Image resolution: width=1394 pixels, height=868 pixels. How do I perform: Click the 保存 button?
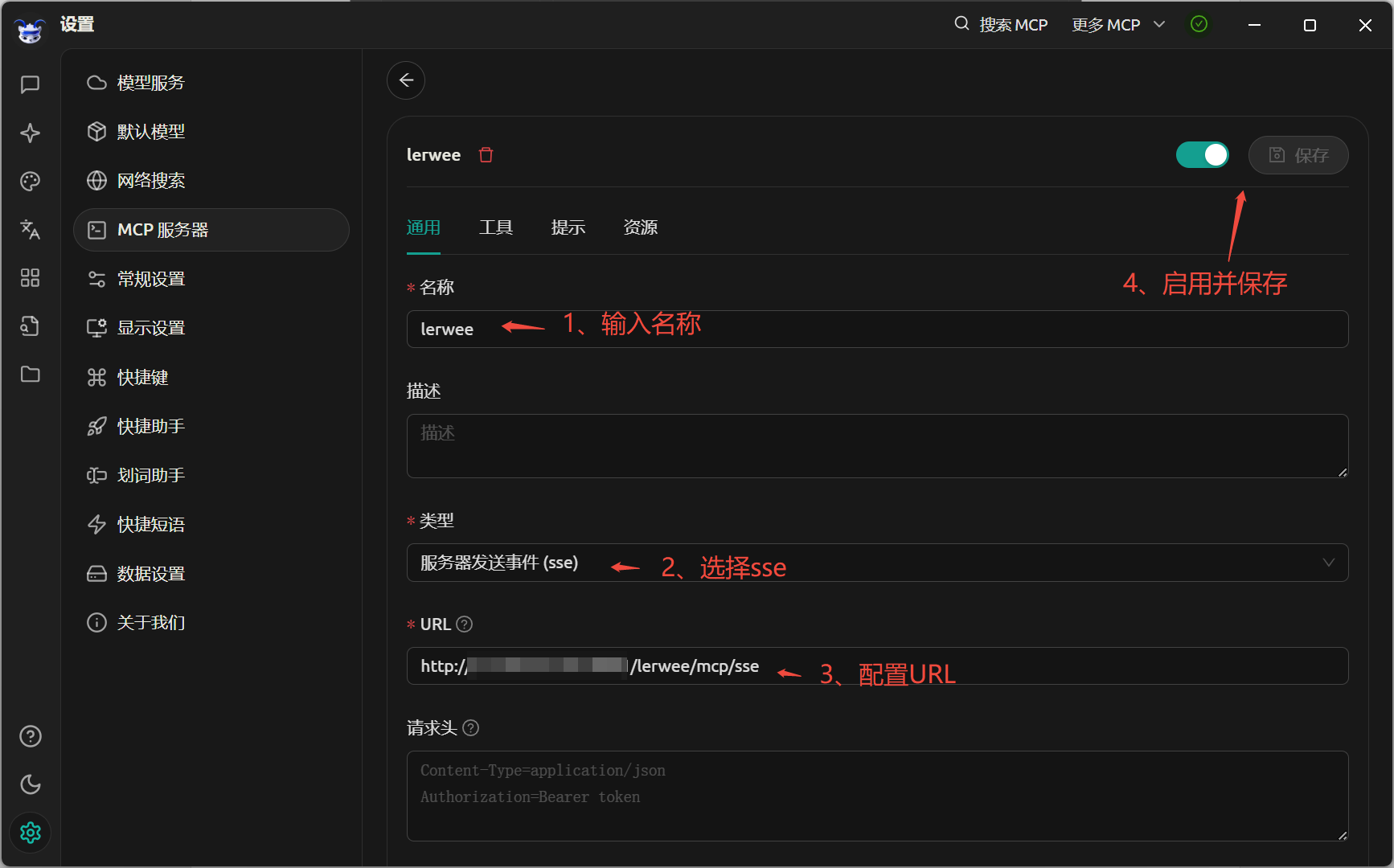coord(1298,155)
